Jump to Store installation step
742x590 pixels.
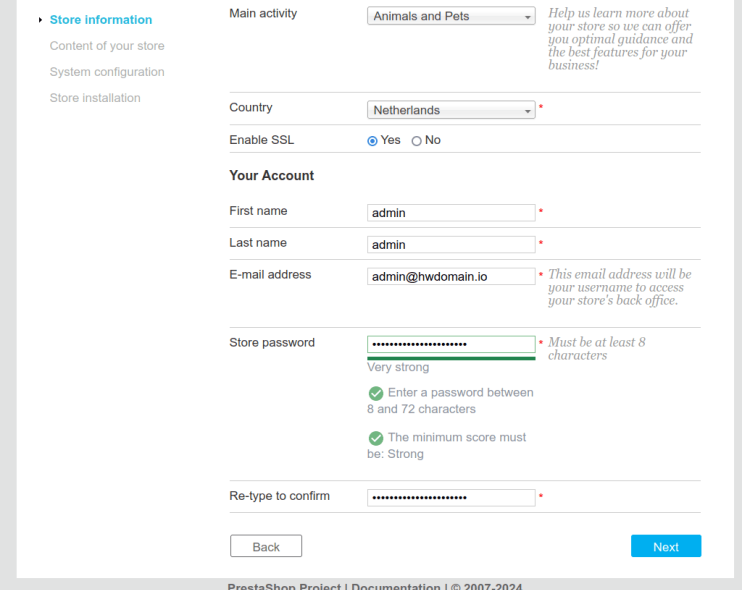(x=95, y=98)
